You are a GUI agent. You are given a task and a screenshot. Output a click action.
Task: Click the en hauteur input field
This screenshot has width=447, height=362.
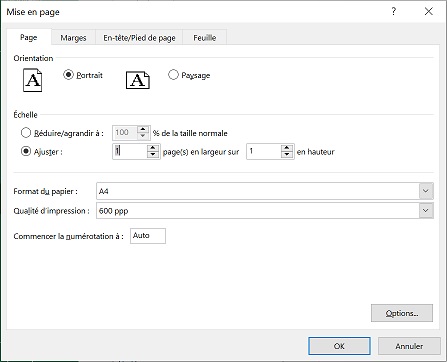(264, 151)
